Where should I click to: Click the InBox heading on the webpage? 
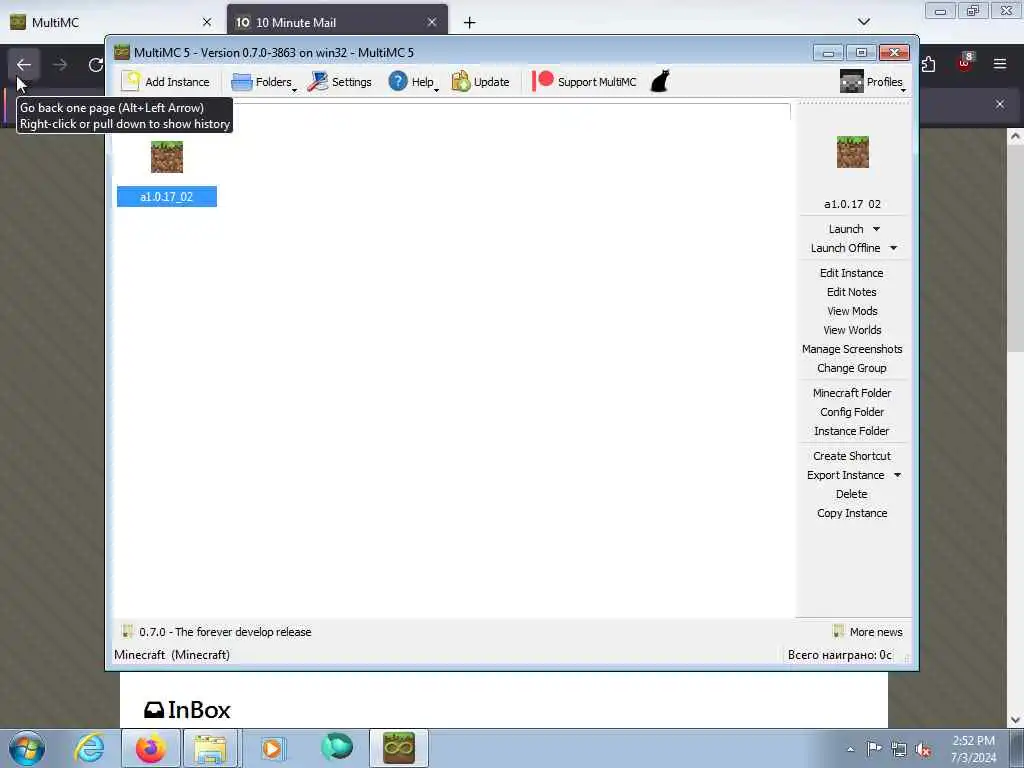pyautogui.click(x=187, y=710)
